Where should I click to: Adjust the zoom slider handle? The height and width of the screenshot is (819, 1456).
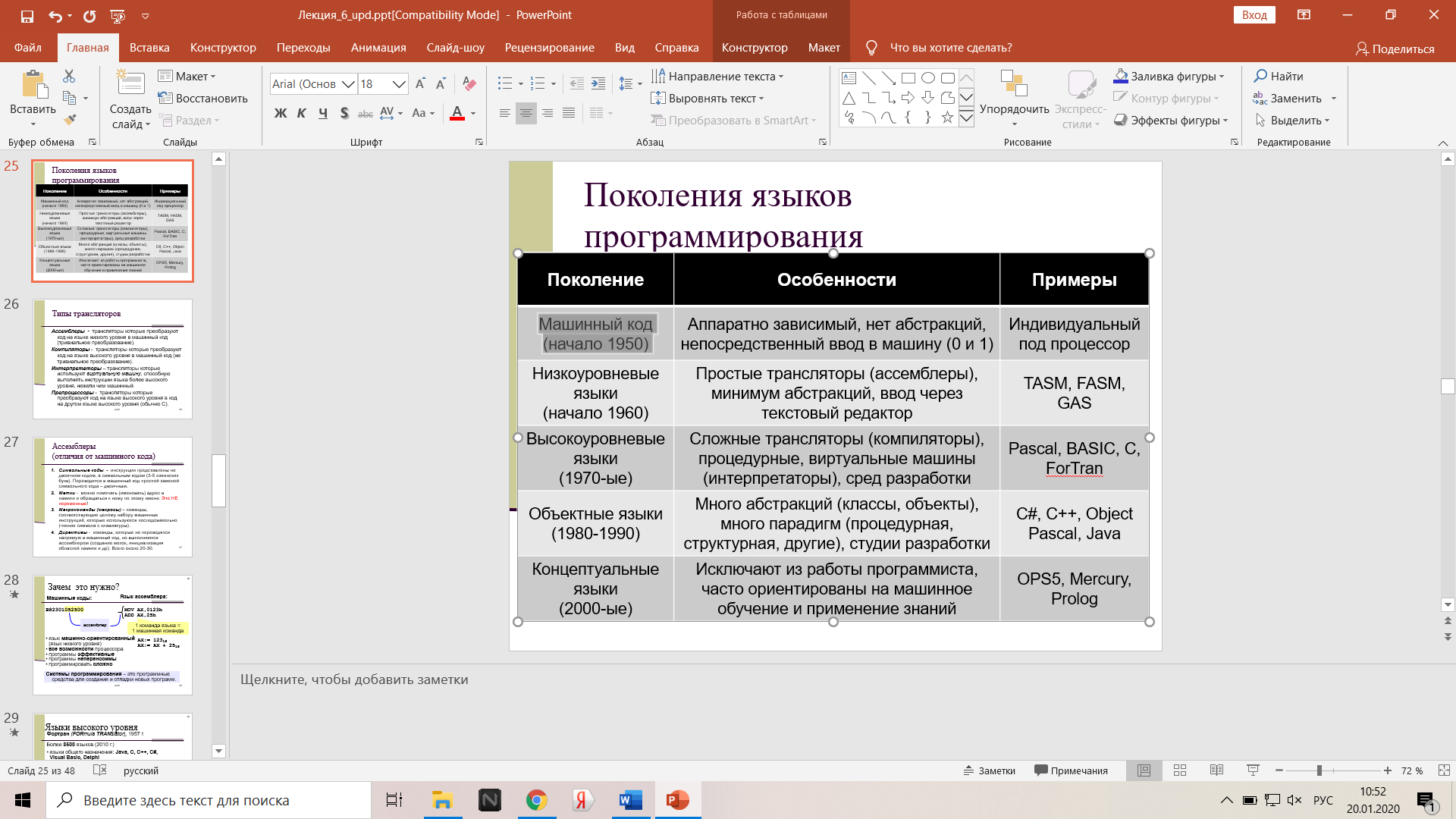click(x=1319, y=770)
